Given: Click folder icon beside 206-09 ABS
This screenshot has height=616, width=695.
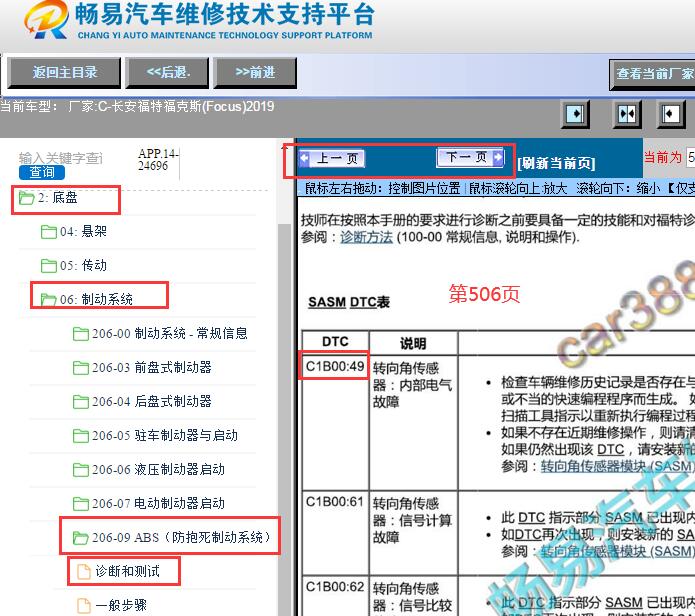Looking at the screenshot, I should coord(81,538).
